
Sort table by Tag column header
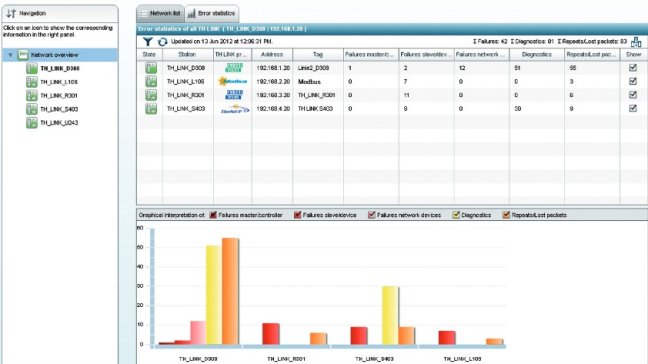[318, 55]
